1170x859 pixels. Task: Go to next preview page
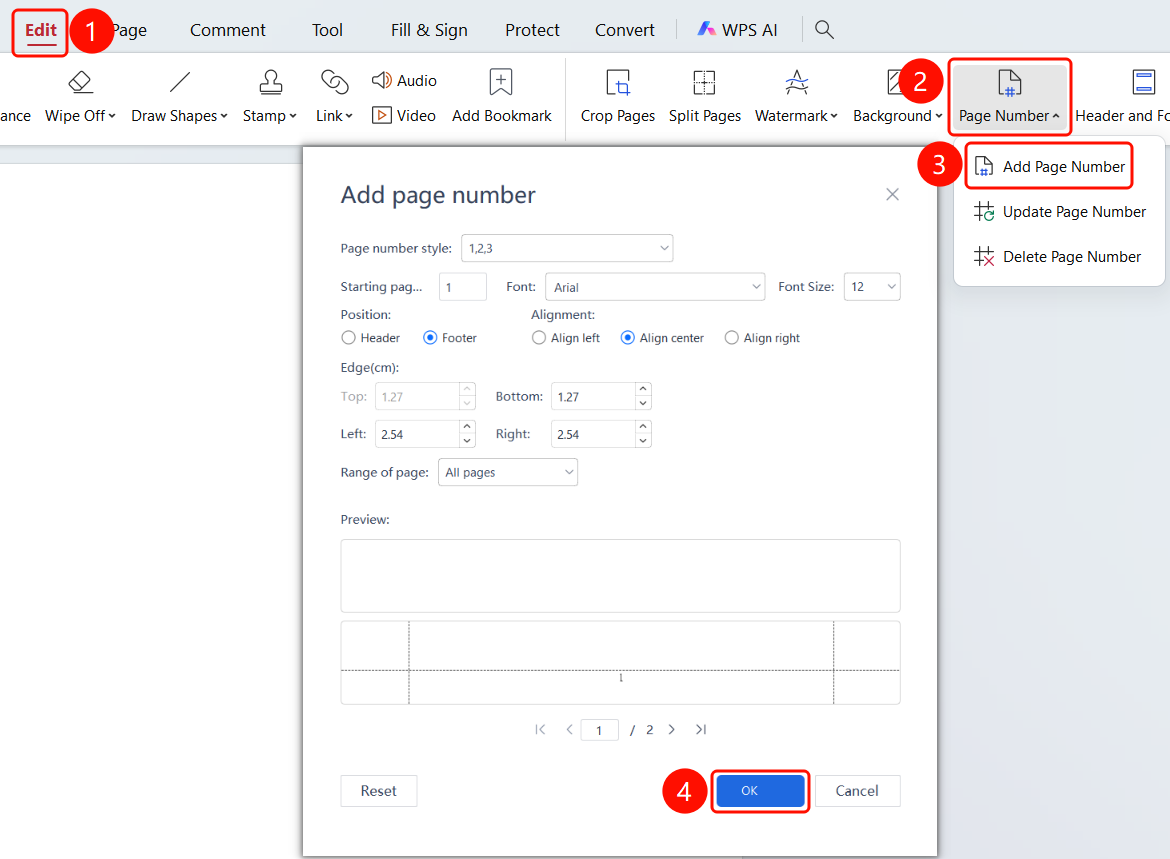tap(672, 730)
